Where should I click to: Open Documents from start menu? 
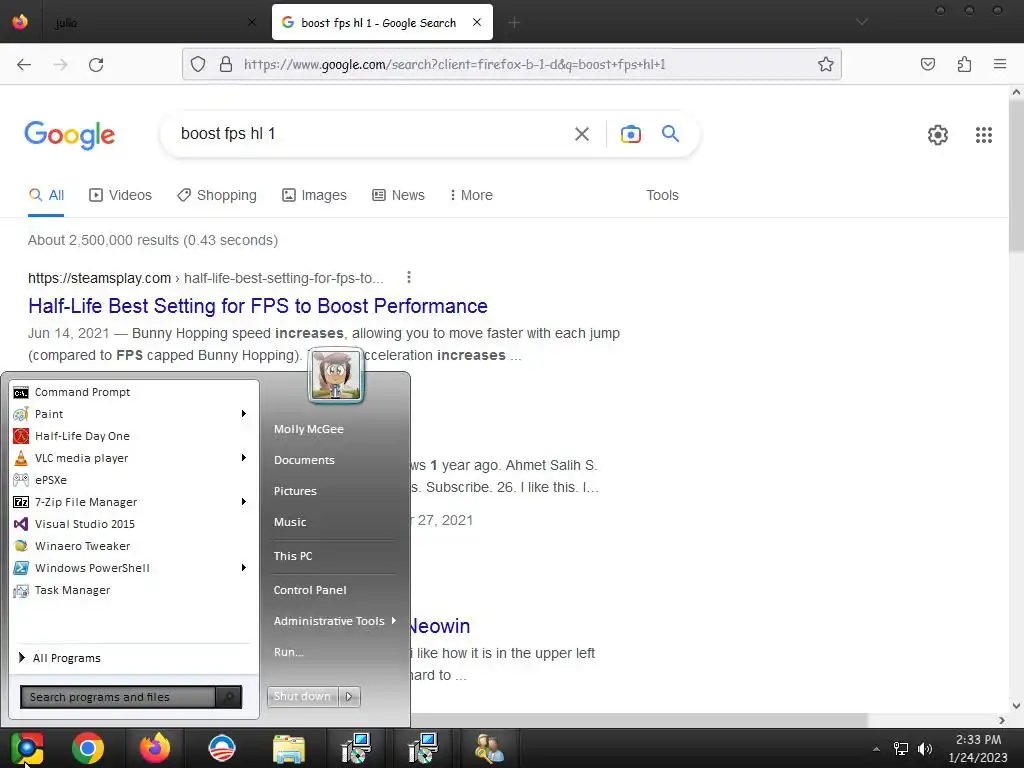click(x=304, y=460)
